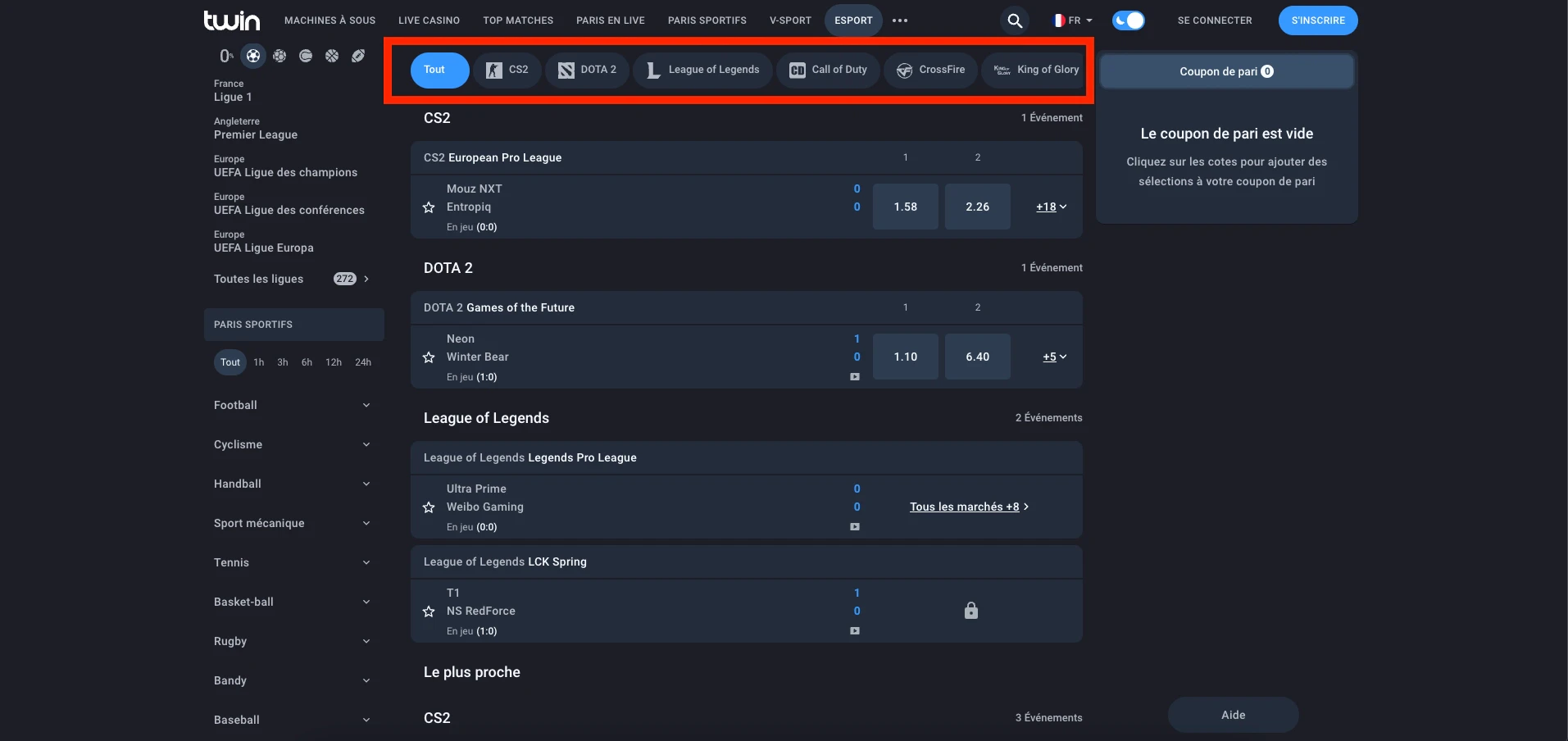This screenshot has width=1568, height=741.
Task: Go to Top Matches
Action: pyautogui.click(x=518, y=20)
